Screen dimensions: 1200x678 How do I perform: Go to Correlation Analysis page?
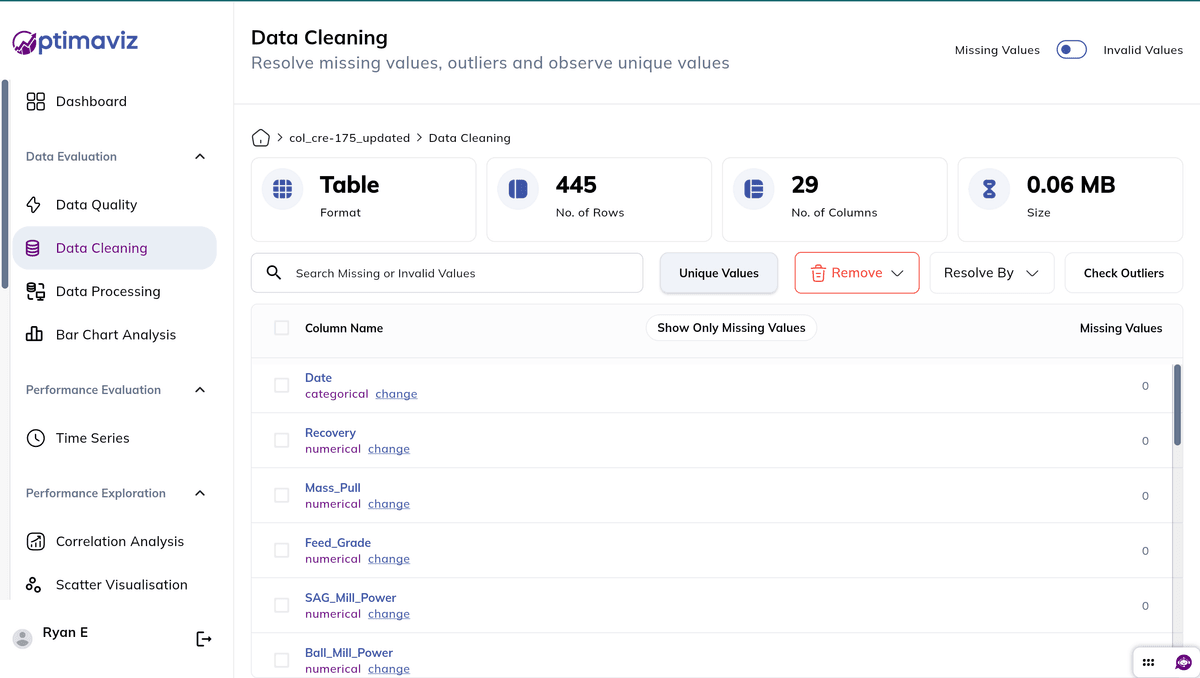120,542
